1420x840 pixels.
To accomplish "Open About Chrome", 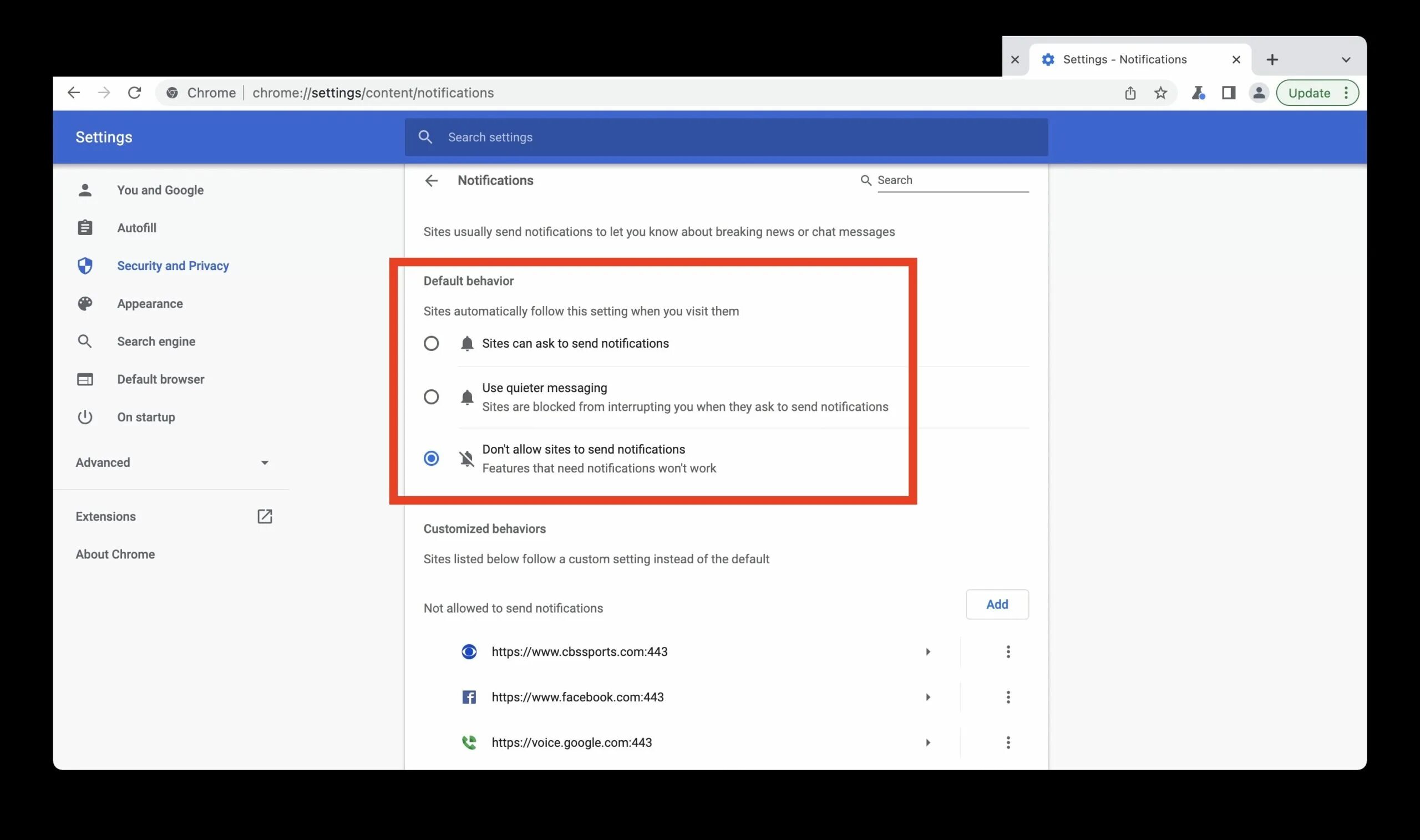I will (x=115, y=554).
